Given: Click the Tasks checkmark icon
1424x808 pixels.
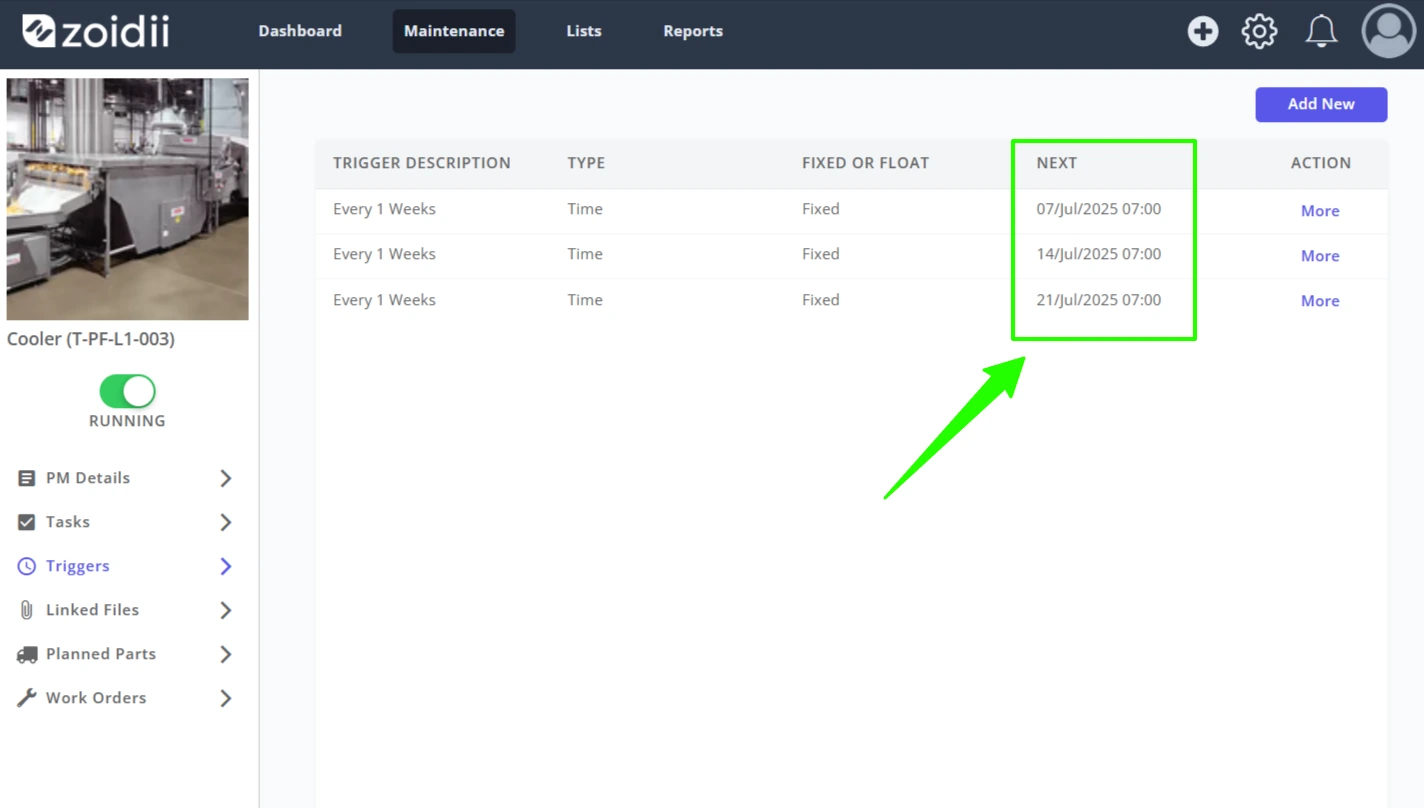Looking at the screenshot, I should click(x=27, y=522).
